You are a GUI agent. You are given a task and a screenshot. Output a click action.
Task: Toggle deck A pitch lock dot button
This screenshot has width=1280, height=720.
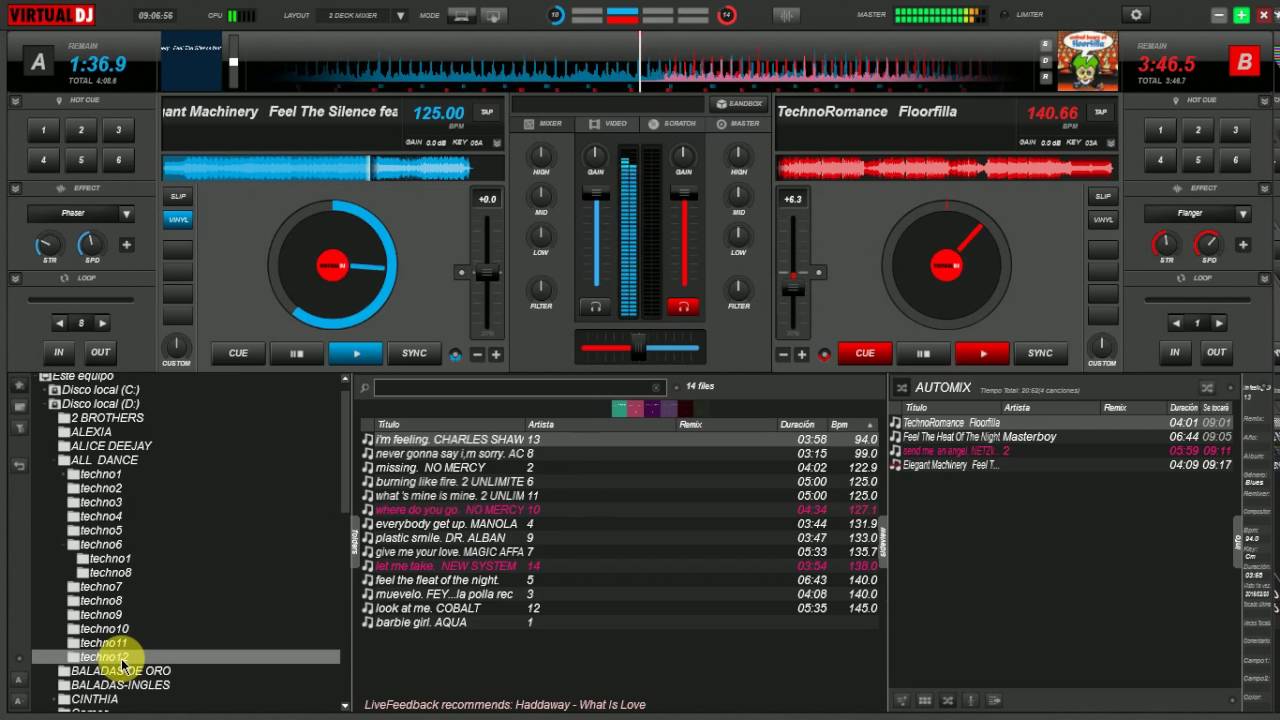pos(461,272)
